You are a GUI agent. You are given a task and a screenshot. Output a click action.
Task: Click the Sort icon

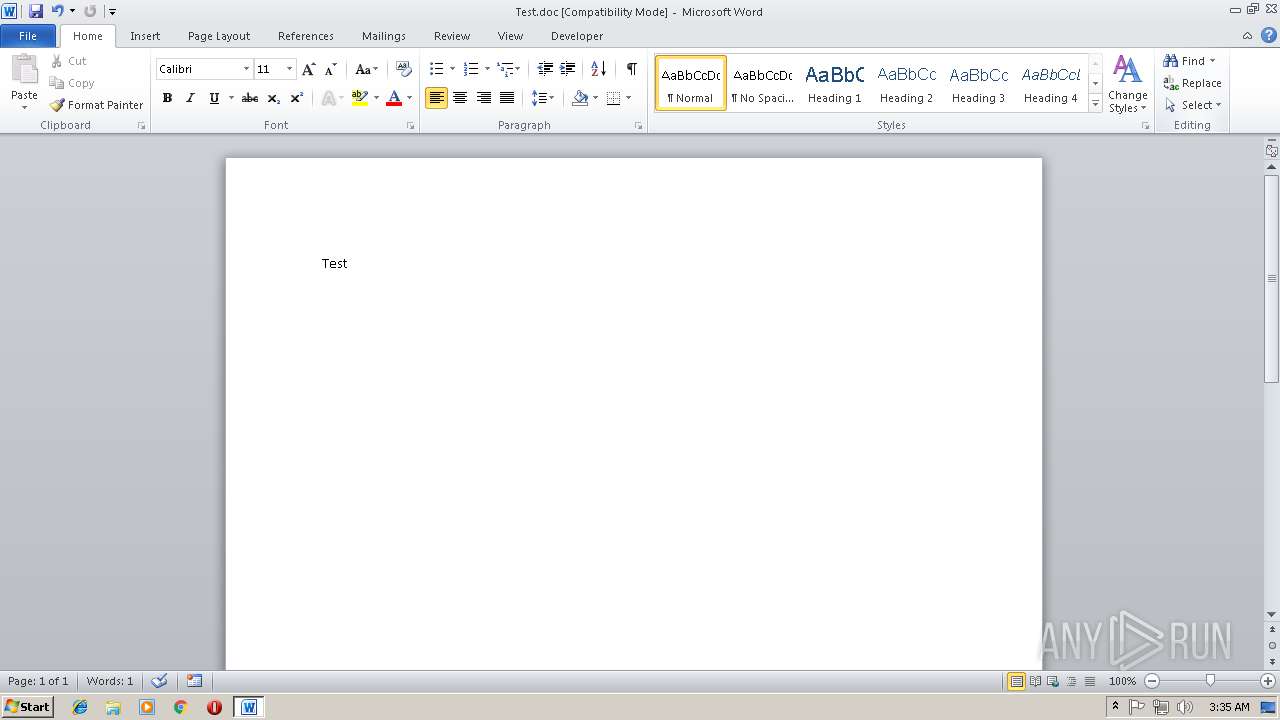click(x=598, y=69)
